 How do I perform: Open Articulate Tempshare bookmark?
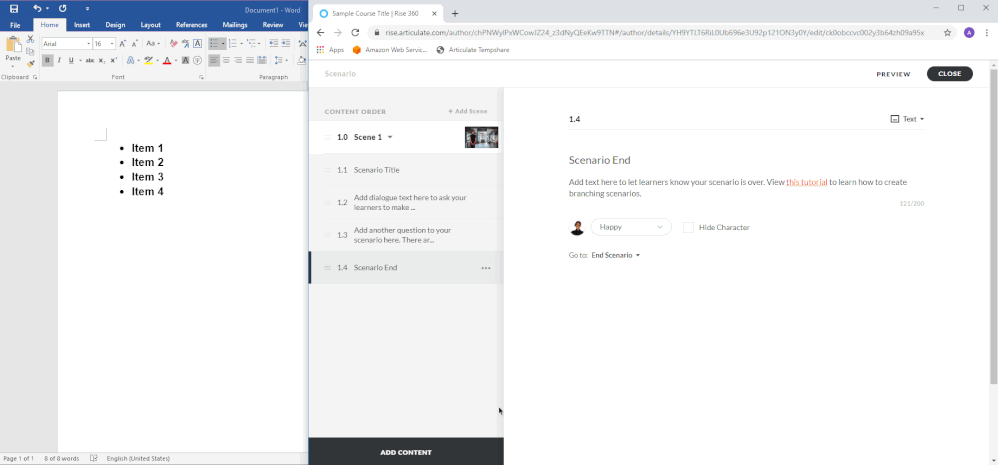pos(472,50)
